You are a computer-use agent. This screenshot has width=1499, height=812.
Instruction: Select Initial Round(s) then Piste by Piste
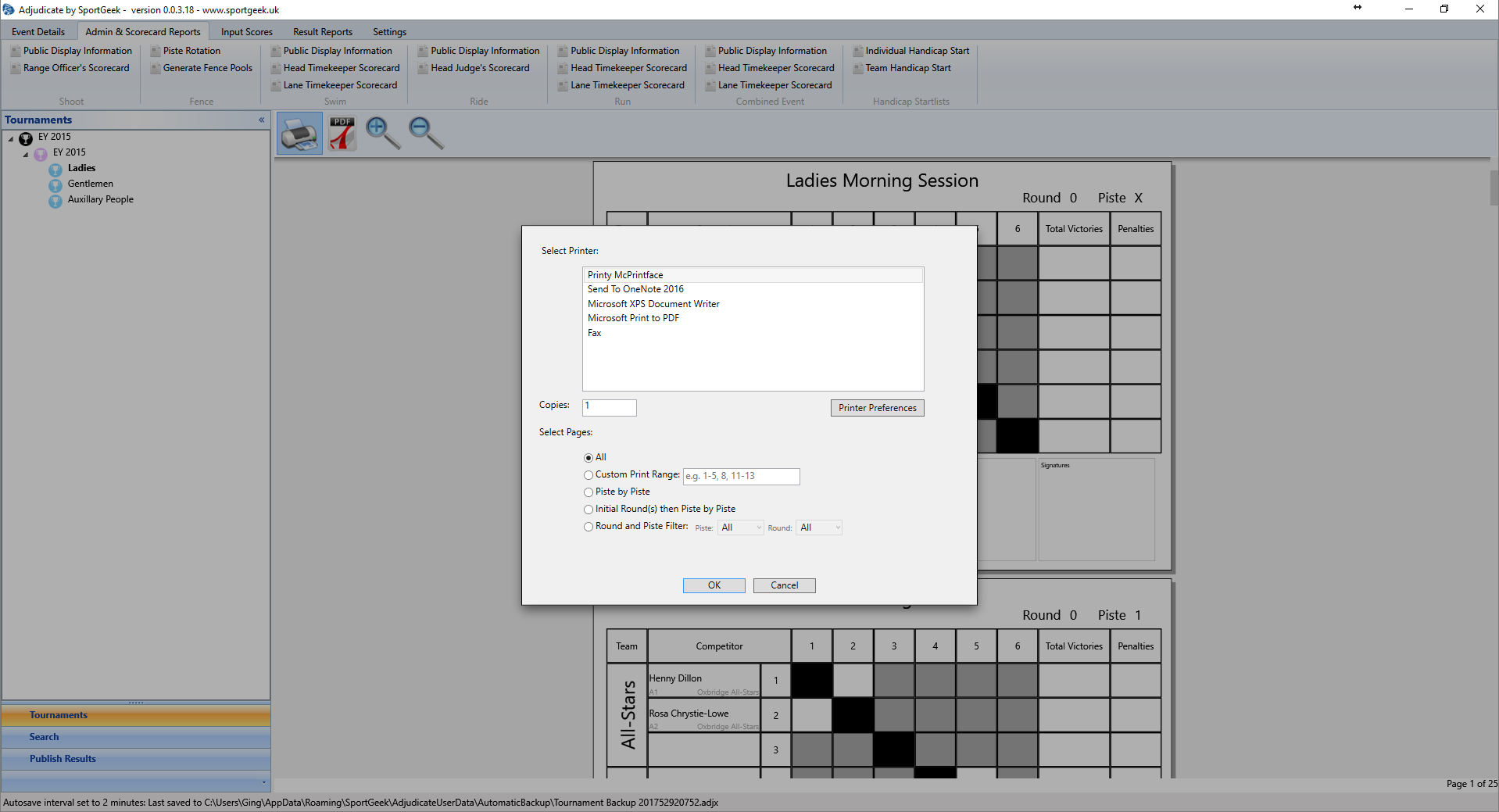589,510
